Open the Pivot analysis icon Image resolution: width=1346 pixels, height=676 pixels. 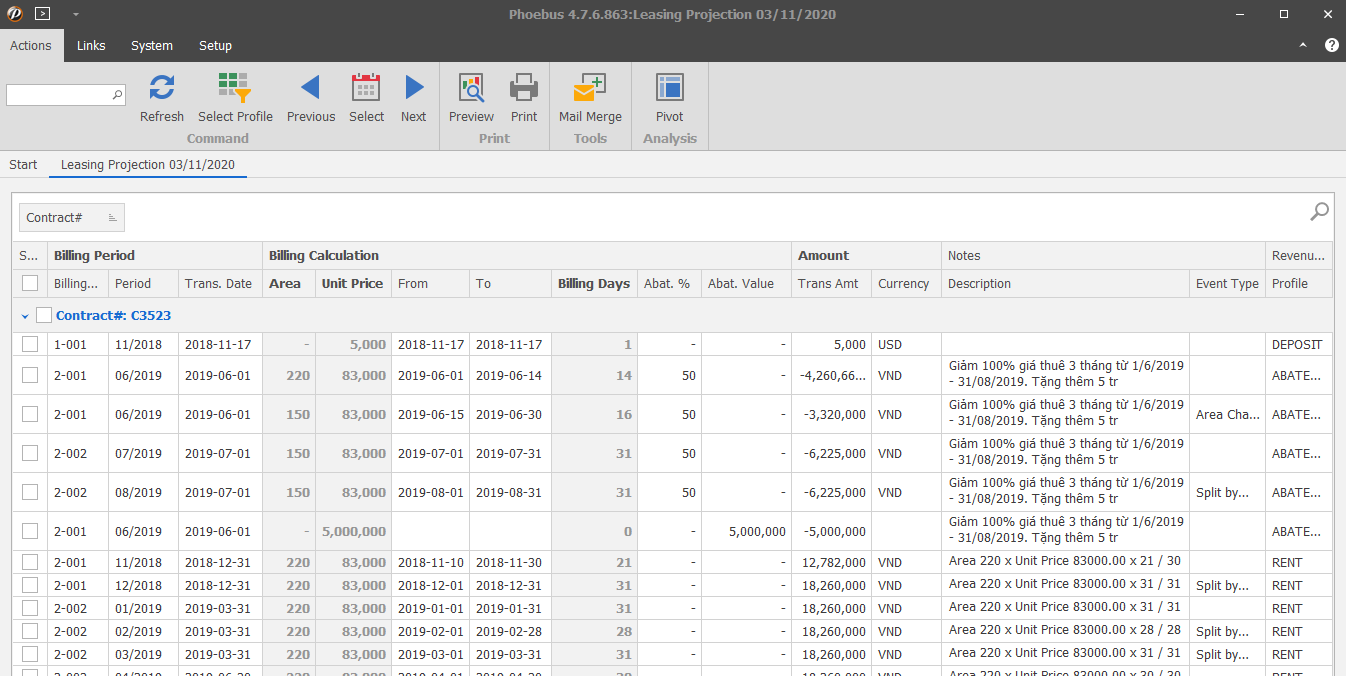click(669, 88)
